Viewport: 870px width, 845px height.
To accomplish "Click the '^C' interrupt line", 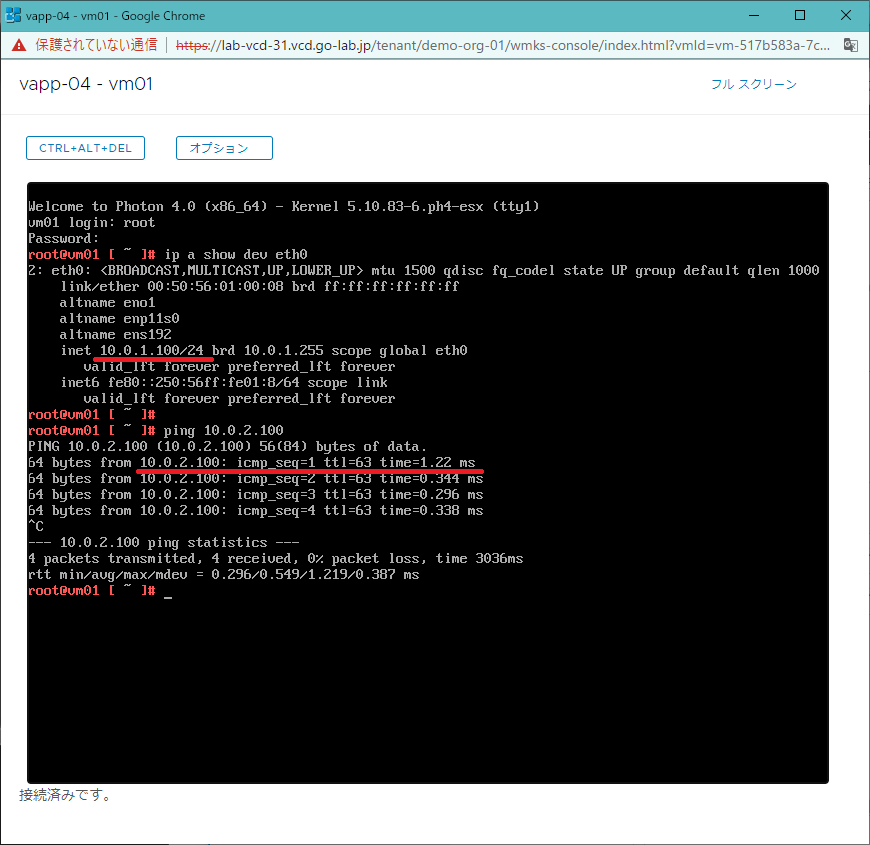I will coord(36,527).
